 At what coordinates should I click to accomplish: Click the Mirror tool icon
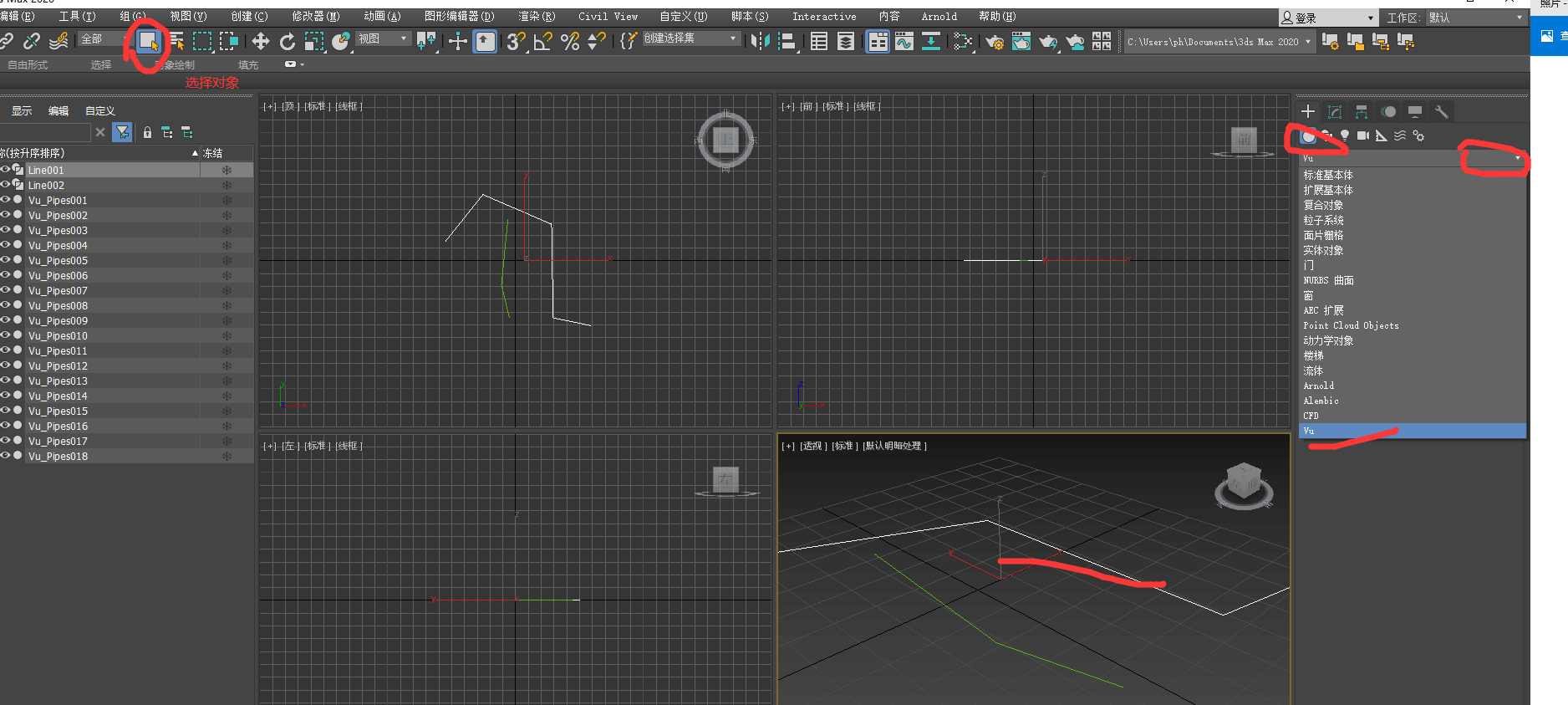tap(759, 41)
